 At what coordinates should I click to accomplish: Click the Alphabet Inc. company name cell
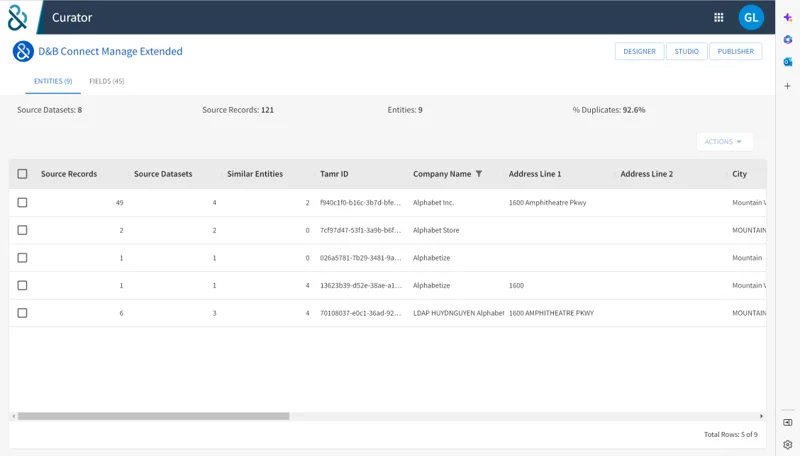pyautogui.click(x=433, y=202)
